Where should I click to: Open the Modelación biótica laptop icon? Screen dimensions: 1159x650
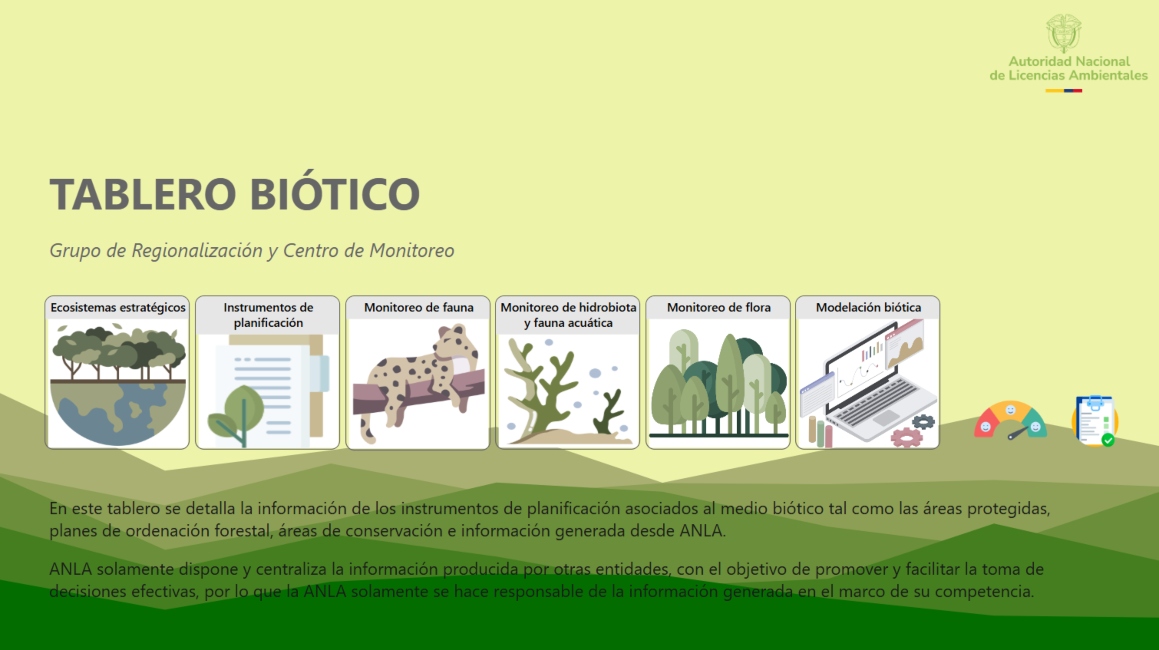click(x=867, y=383)
